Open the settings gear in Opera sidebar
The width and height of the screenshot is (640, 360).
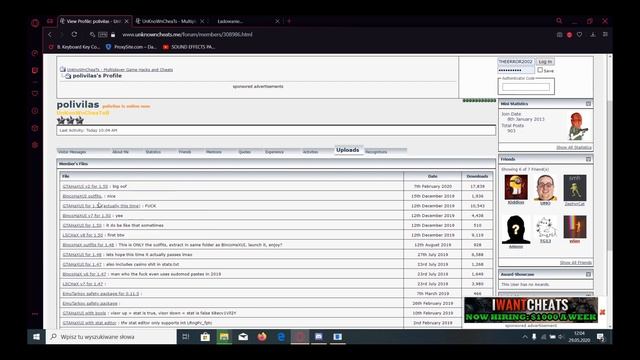(x=35, y=145)
